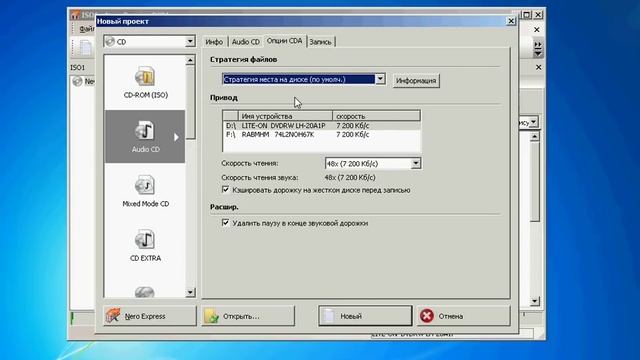The width and height of the screenshot is (640, 360).
Task: Click the partially visible disc icon below CD EXTRA
Action: pos(144,291)
